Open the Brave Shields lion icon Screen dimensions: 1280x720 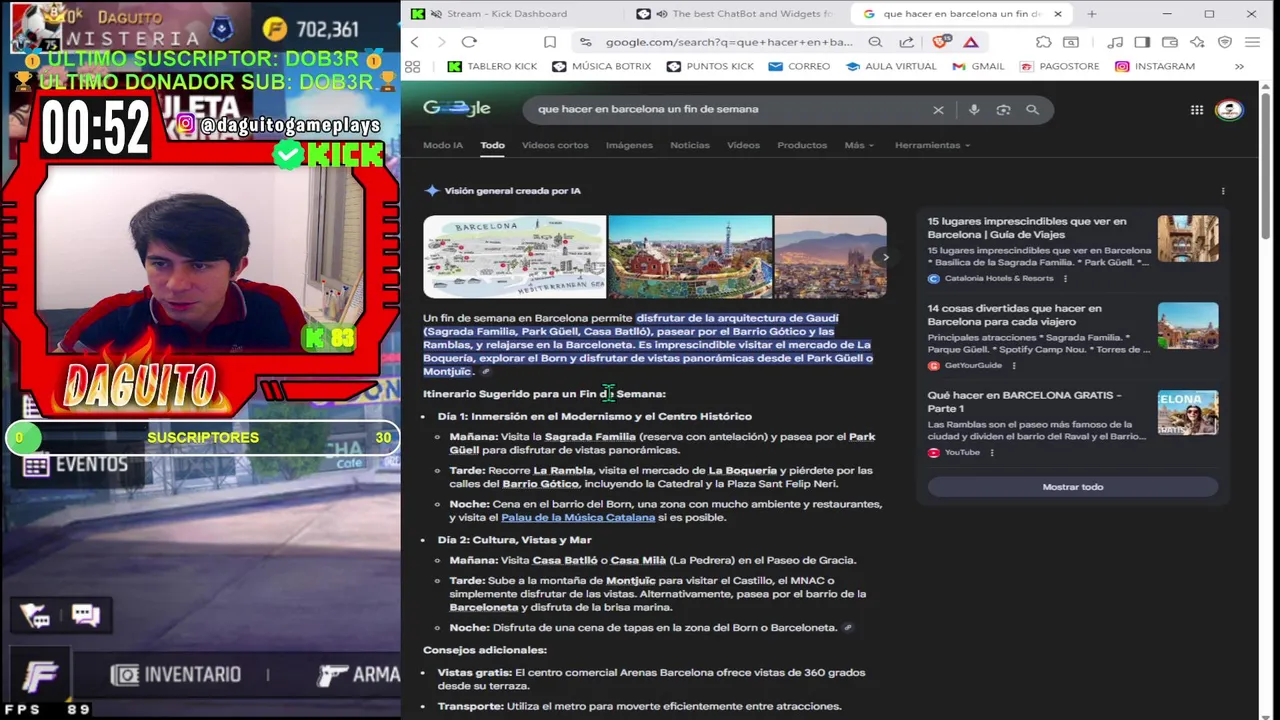tap(940, 42)
